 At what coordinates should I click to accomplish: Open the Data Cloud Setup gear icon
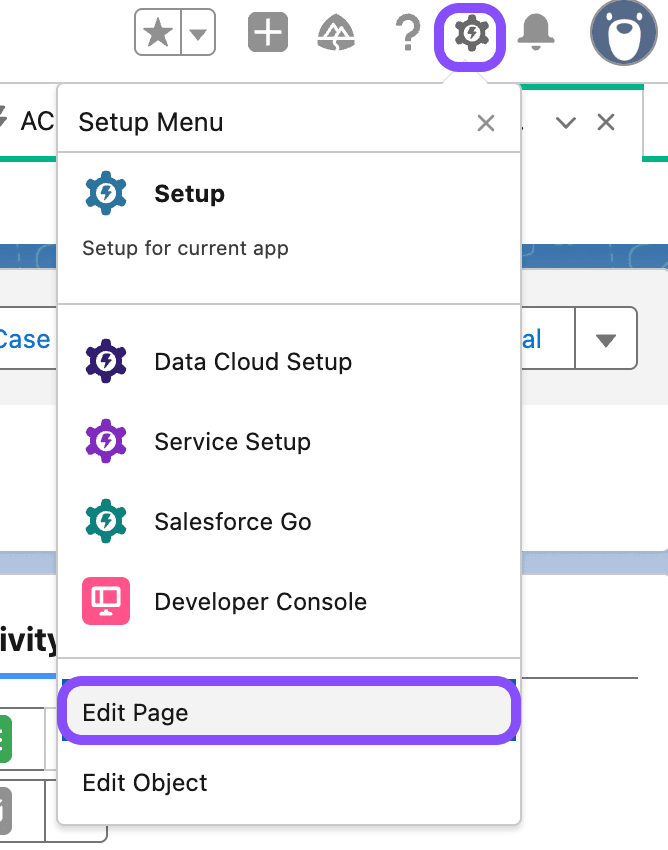[x=106, y=361]
